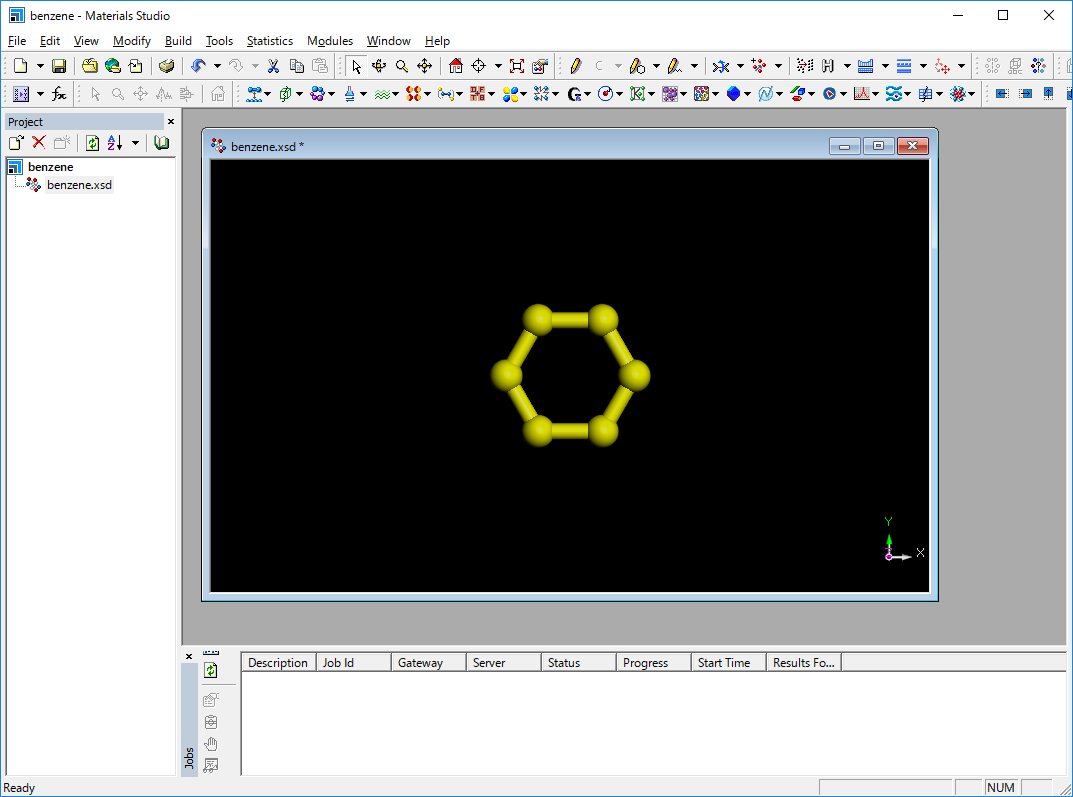Expand the sort A-Z dropdown in Project panel

135,143
